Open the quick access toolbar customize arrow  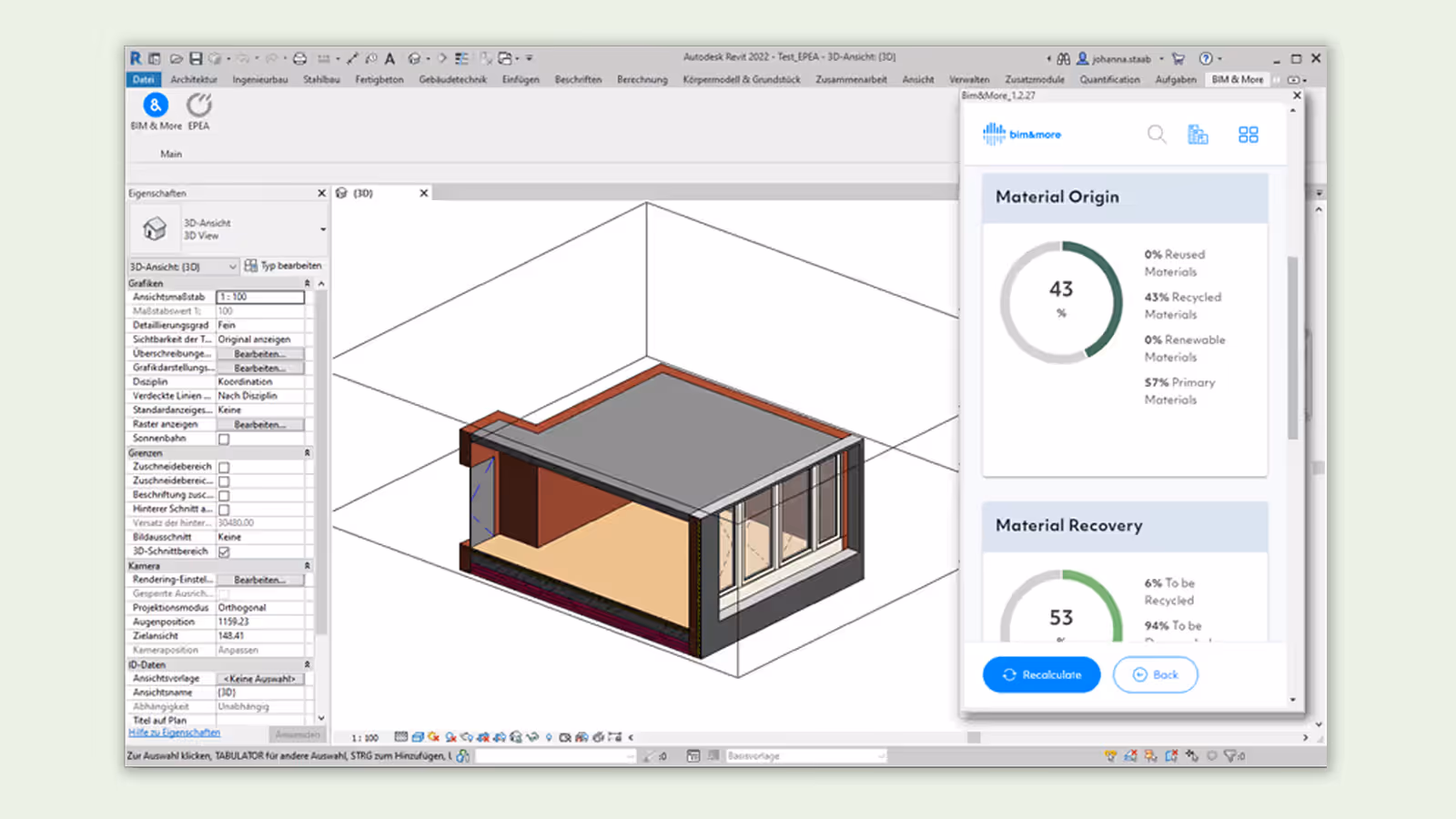[529, 58]
